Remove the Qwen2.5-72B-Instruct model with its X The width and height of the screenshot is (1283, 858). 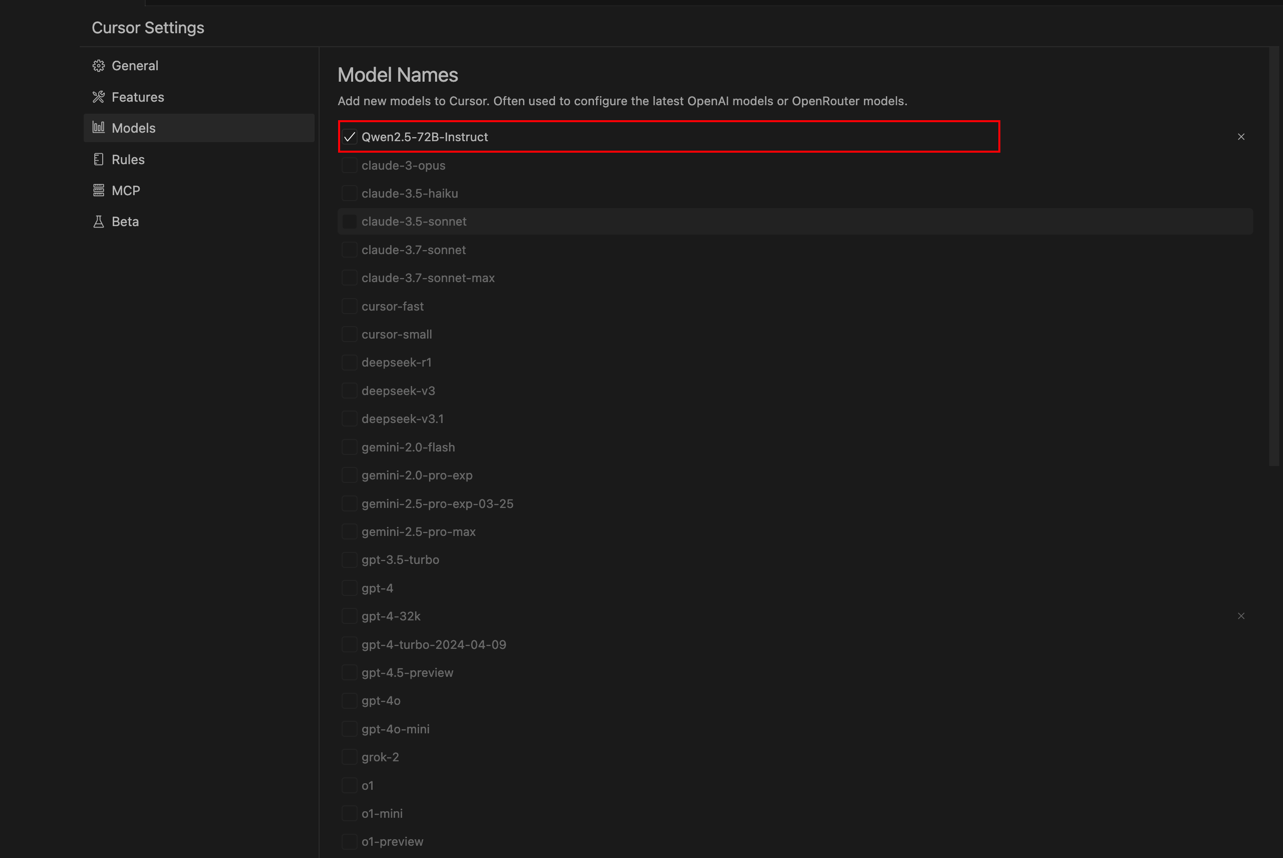pyautogui.click(x=1241, y=137)
